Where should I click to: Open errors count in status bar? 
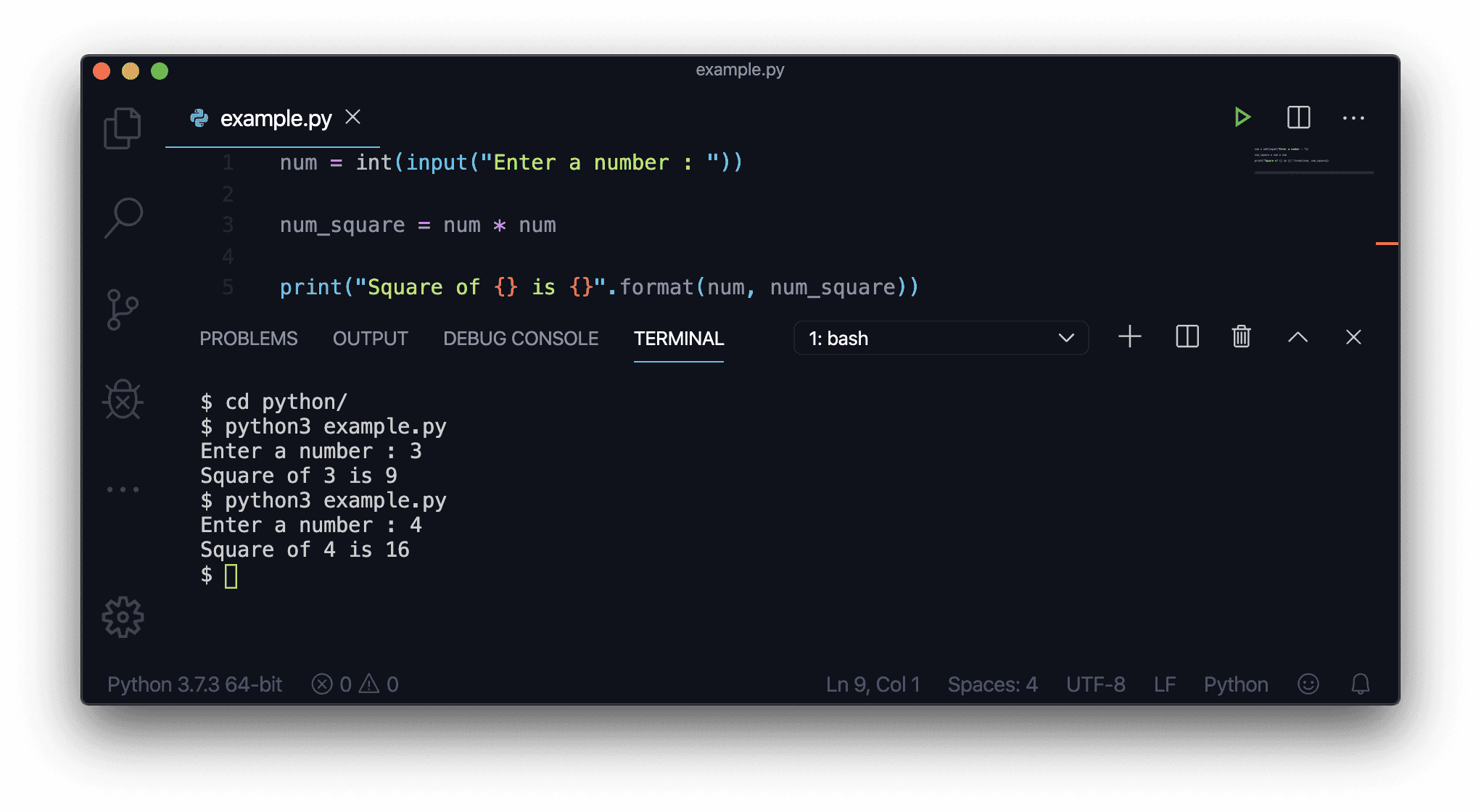click(331, 684)
